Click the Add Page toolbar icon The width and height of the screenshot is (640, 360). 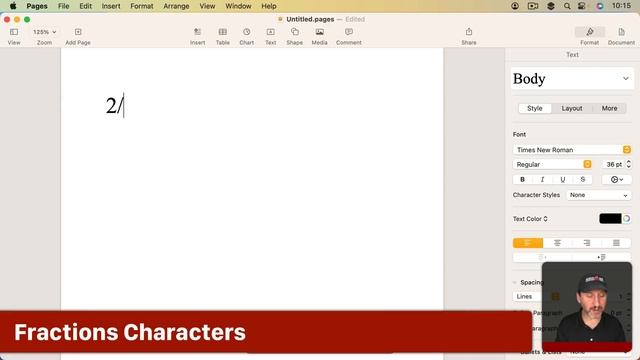tap(78, 32)
